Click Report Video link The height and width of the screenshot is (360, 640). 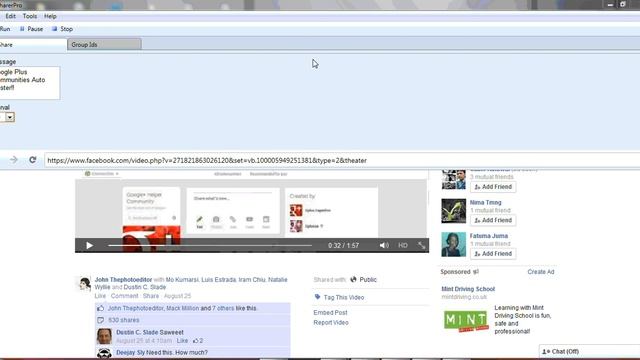[x=331, y=322]
